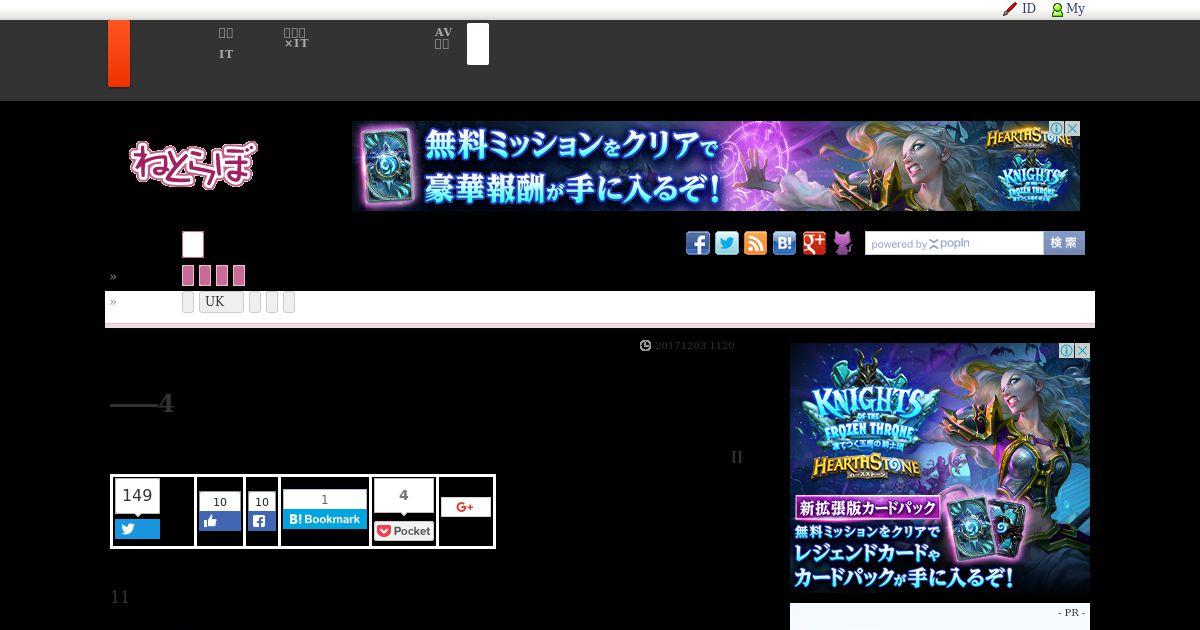Screen dimensions: 1200x630
Task: Click the Facebook 'f' share button
Action: pos(262,521)
